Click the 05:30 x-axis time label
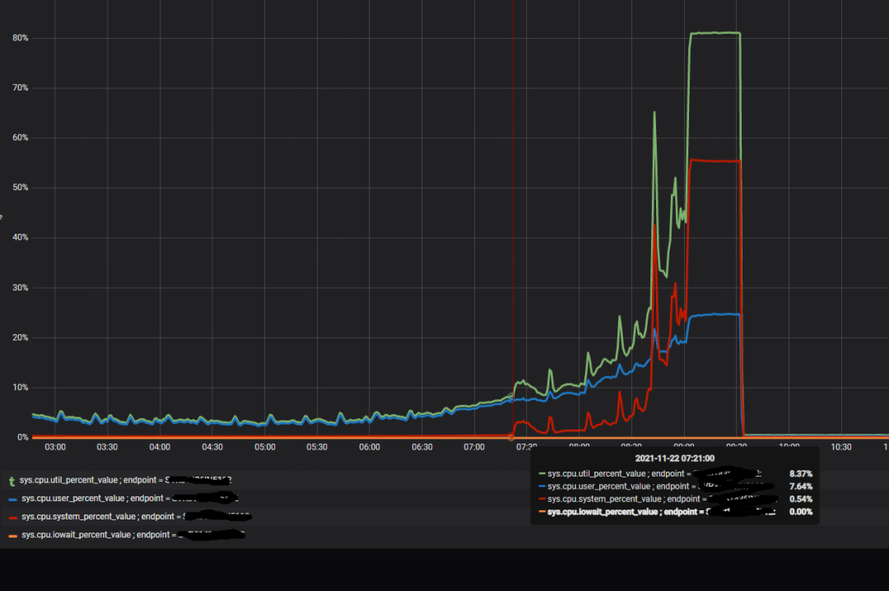Image resolution: width=889 pixels, height=591 pixels. 317,447
